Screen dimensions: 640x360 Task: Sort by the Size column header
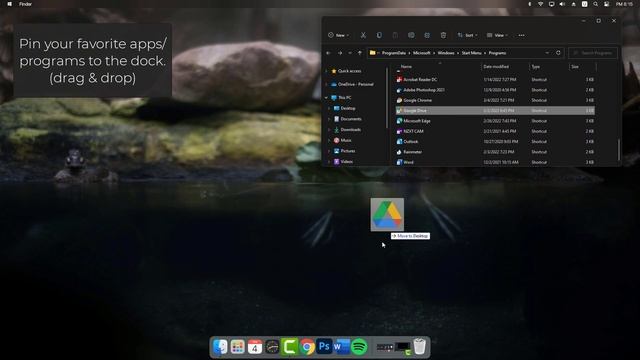(575, 67)
